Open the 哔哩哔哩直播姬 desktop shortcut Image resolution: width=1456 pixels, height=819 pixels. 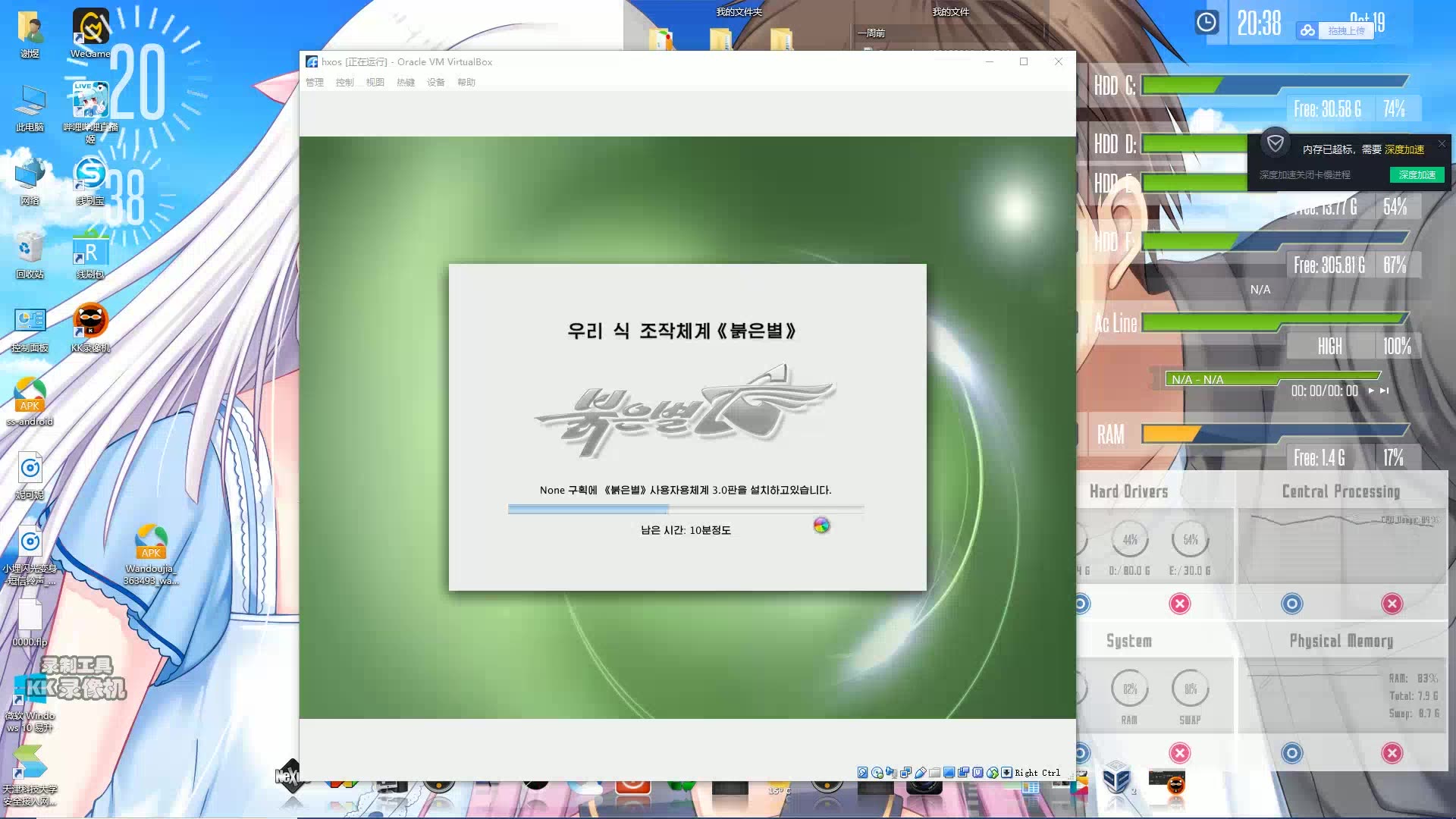[x=90, y=111]
